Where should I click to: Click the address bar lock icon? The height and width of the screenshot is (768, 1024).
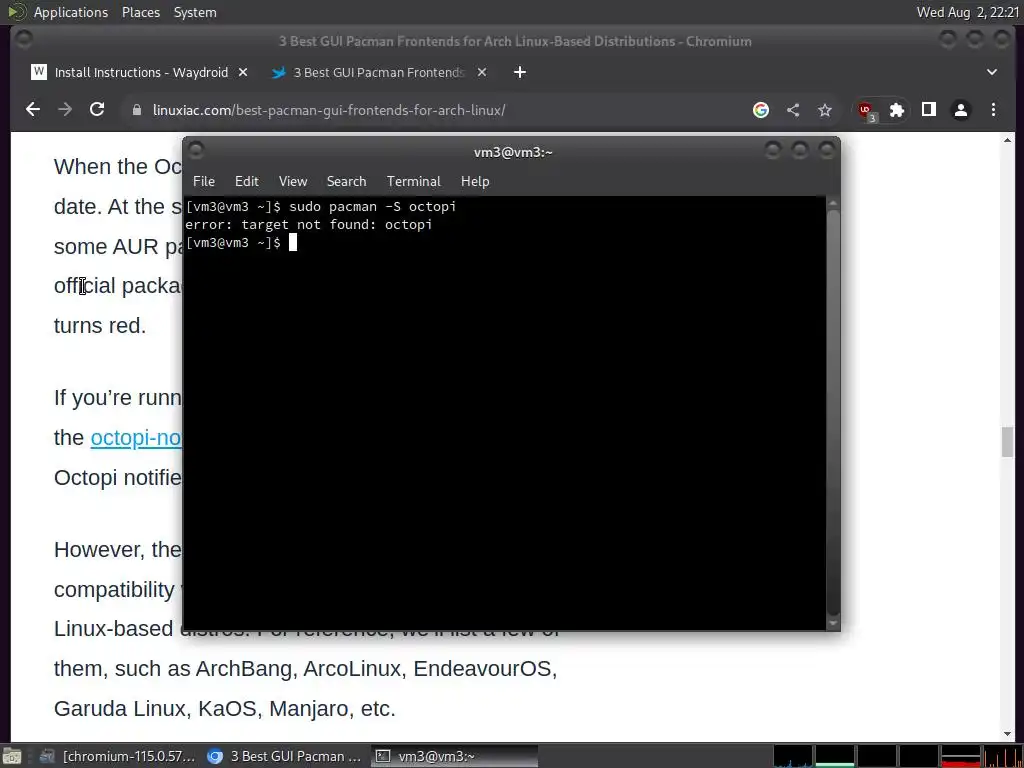pos(136,110)
